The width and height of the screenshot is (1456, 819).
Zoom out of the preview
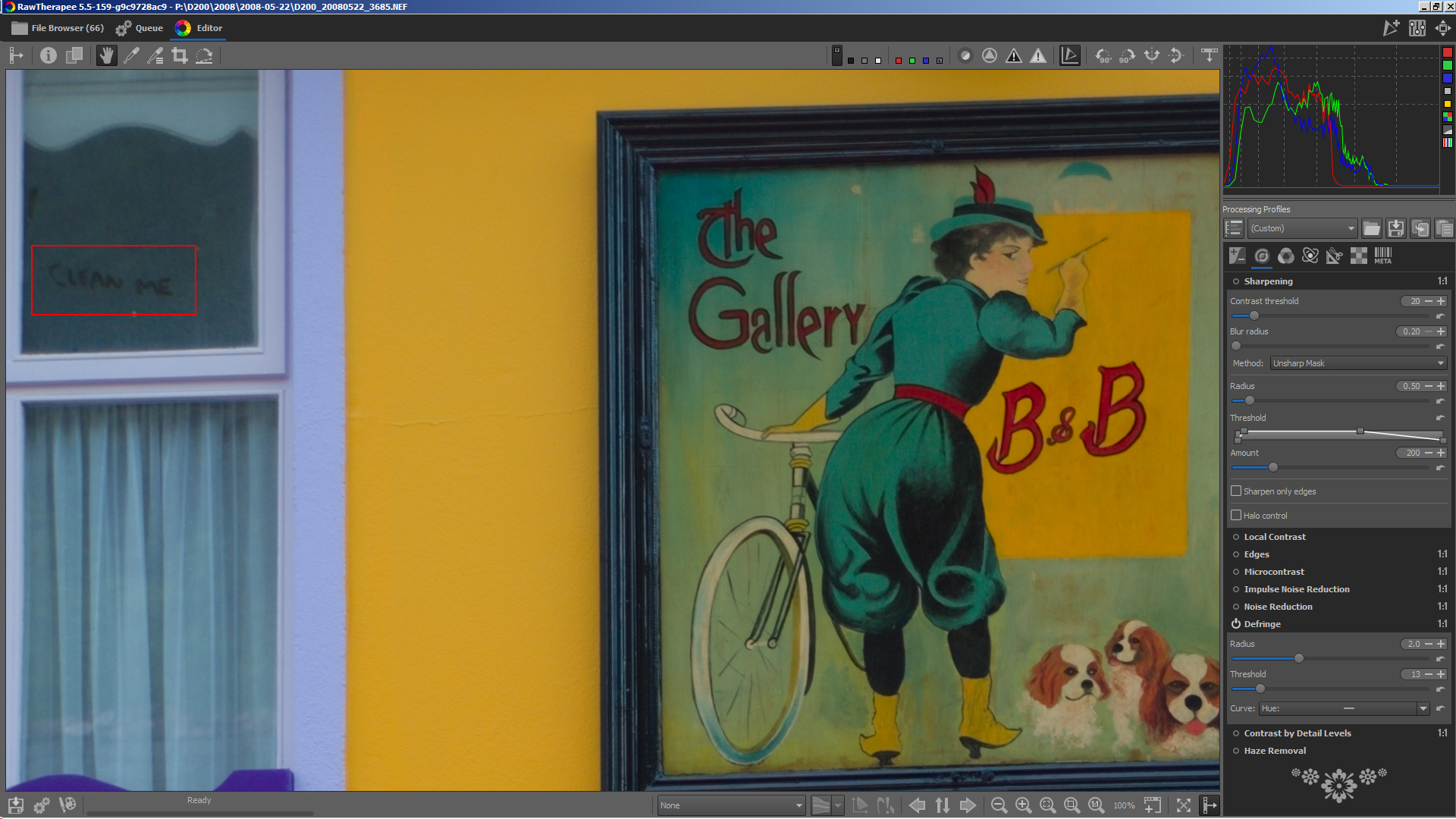(x=999, y=805)
